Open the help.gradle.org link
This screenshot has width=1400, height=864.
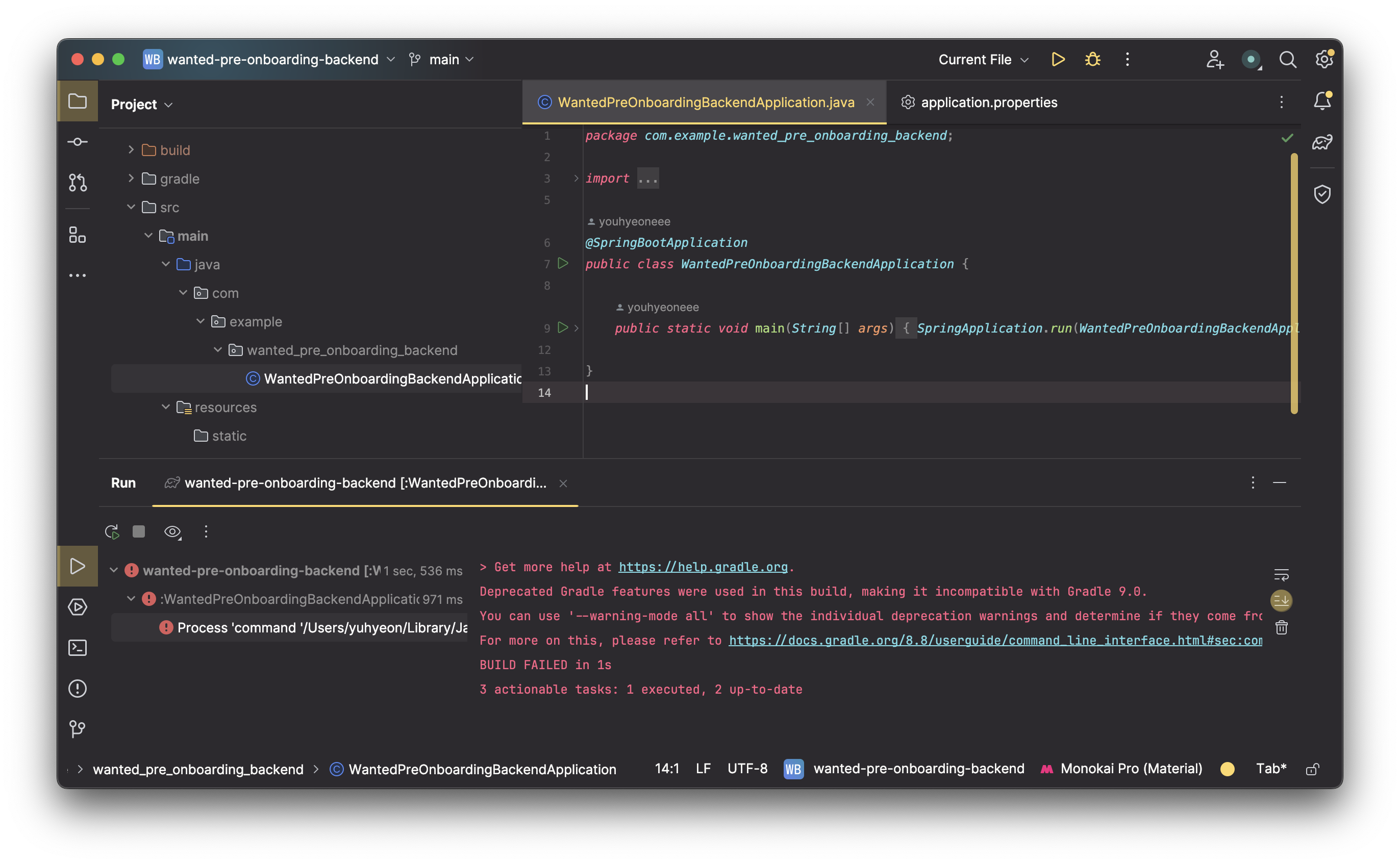click(703, 567)
